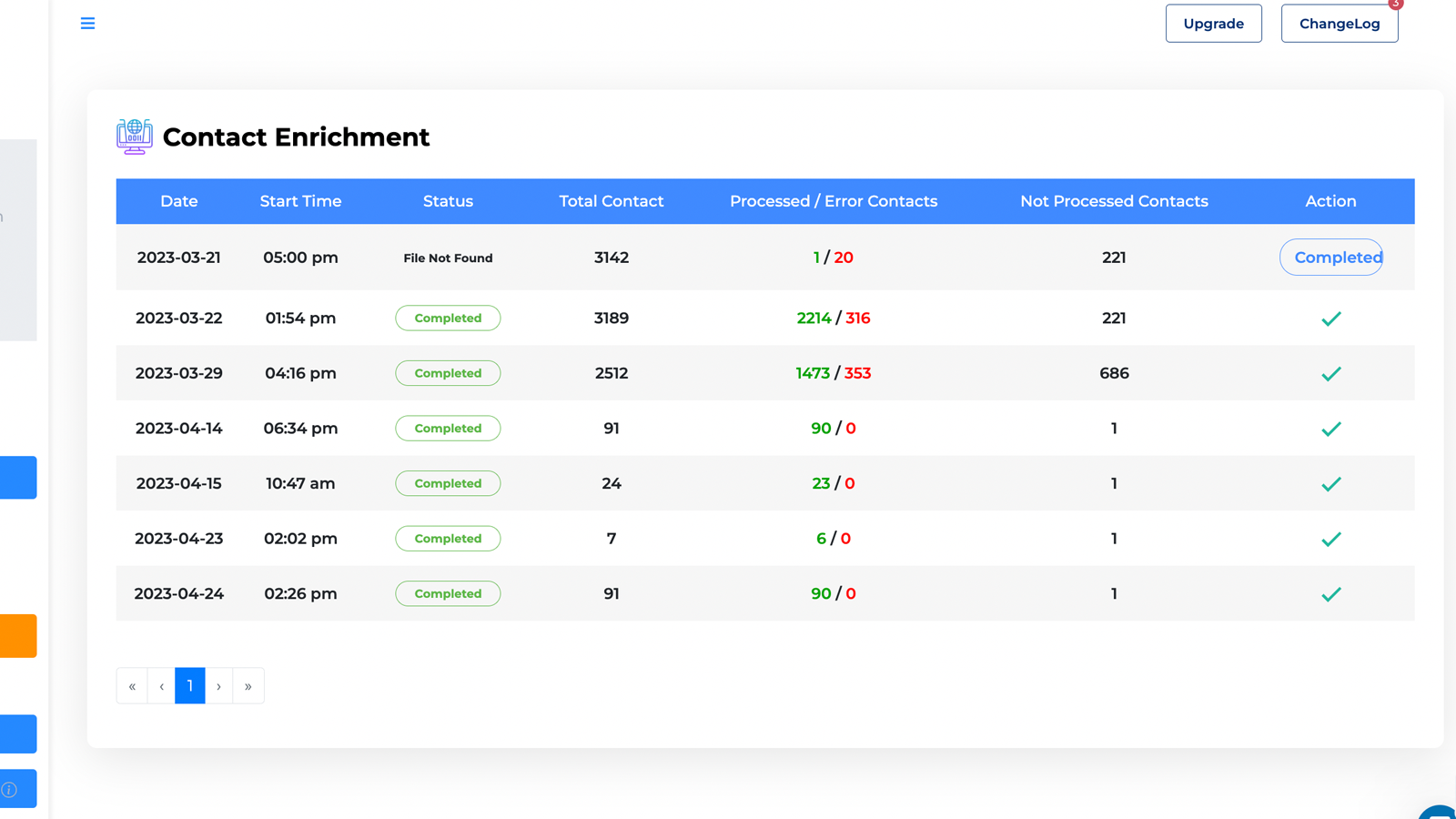The width and height of the screenshot is (1456, 819).
Task: Jump to the last page using double chevron
Action: (x=248, y=685)
